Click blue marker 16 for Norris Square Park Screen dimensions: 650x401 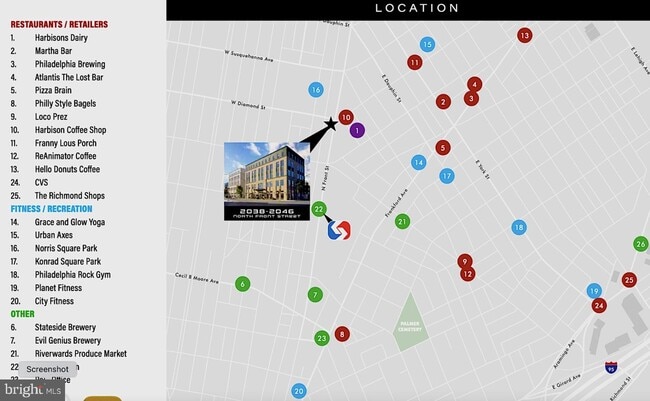pos(316,90)
